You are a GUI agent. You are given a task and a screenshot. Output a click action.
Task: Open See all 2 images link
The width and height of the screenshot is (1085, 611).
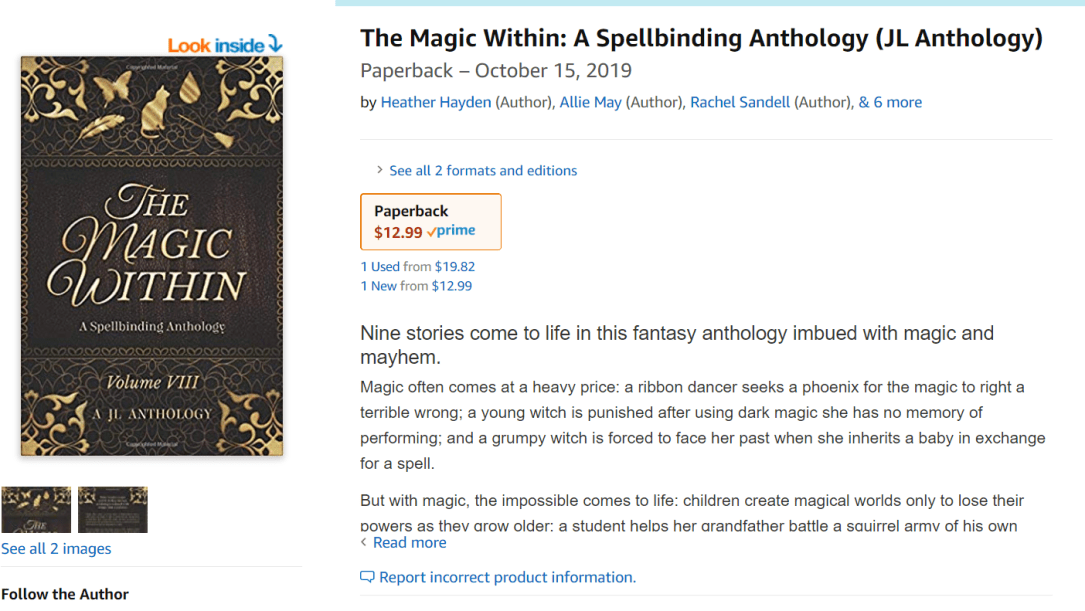tap(56, 549)
